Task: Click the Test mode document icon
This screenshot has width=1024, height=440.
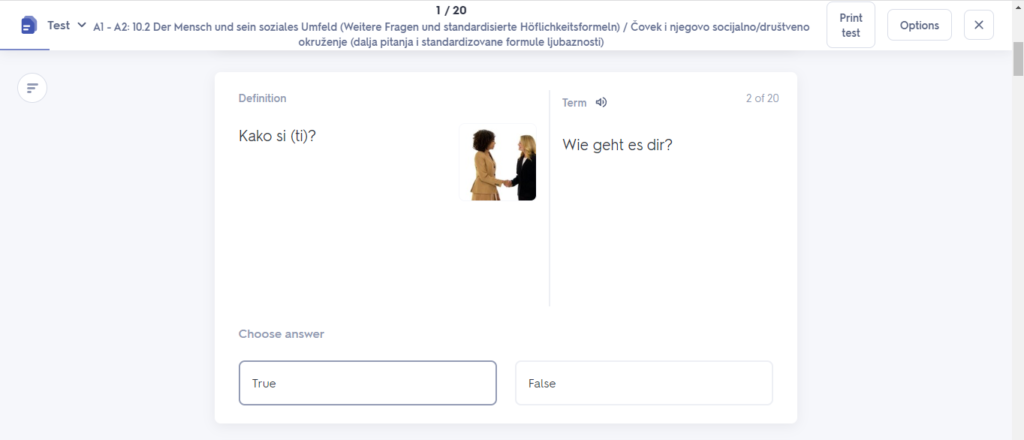Action: [x=29, y=25]
